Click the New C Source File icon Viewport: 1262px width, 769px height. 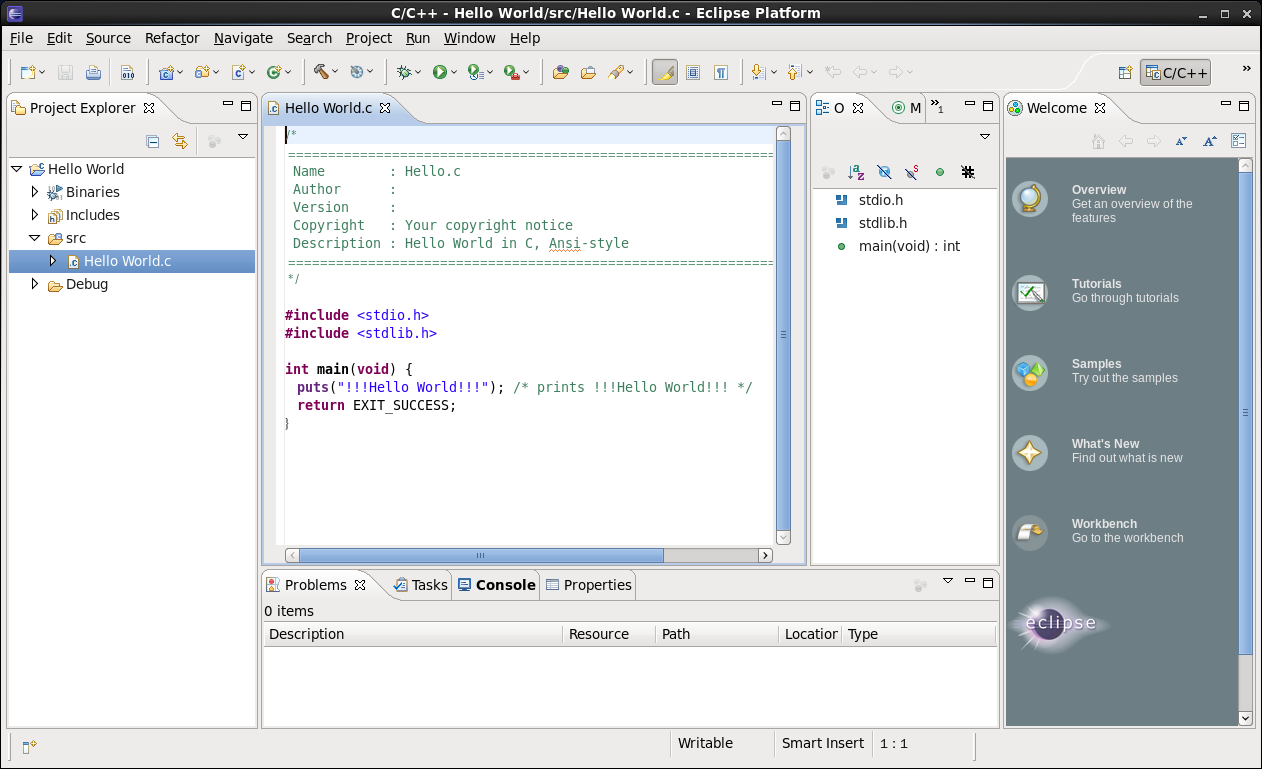[238, 72]
